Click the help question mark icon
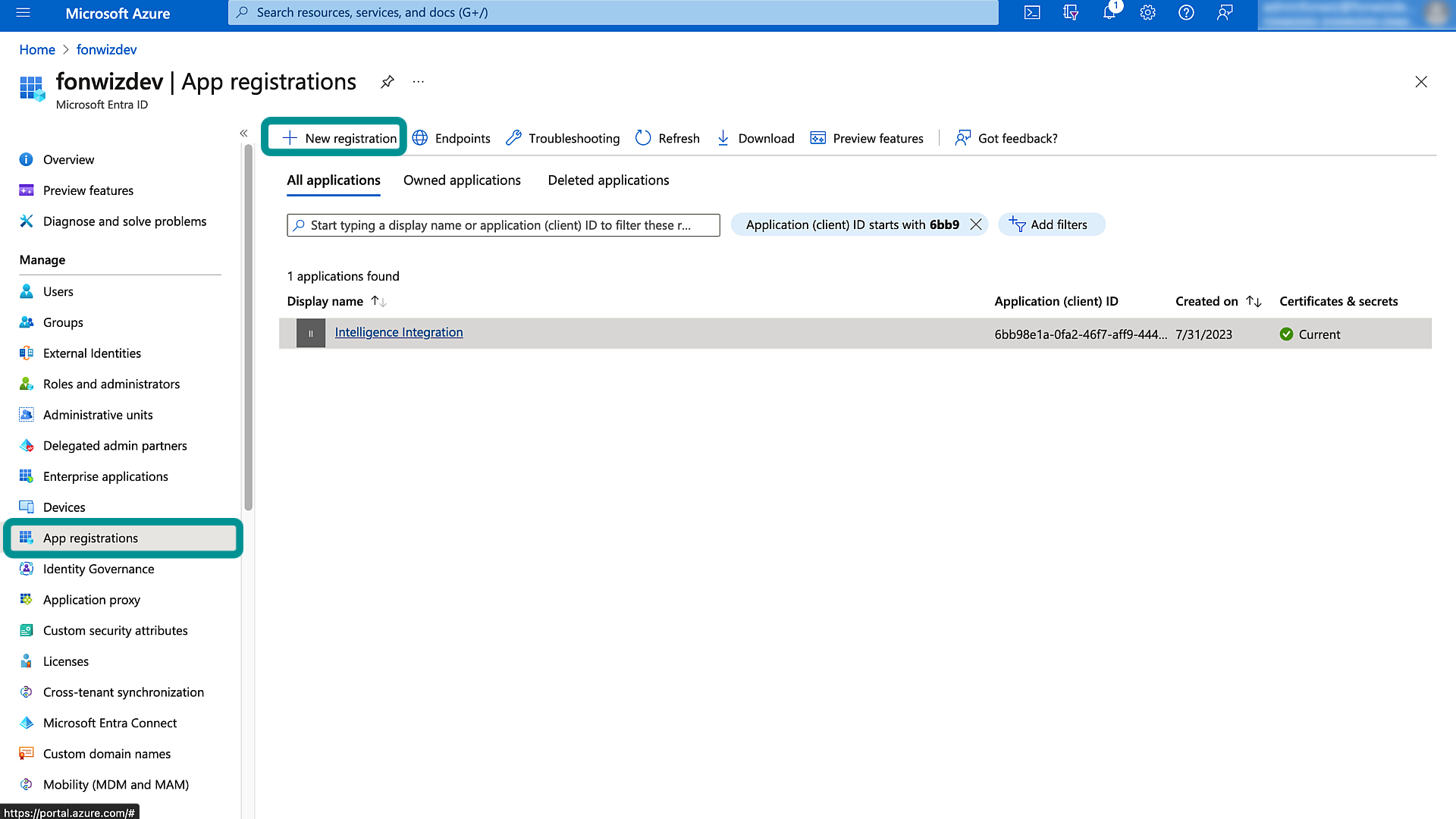Screen dimensions: 1456x819 pos(1186,13)
